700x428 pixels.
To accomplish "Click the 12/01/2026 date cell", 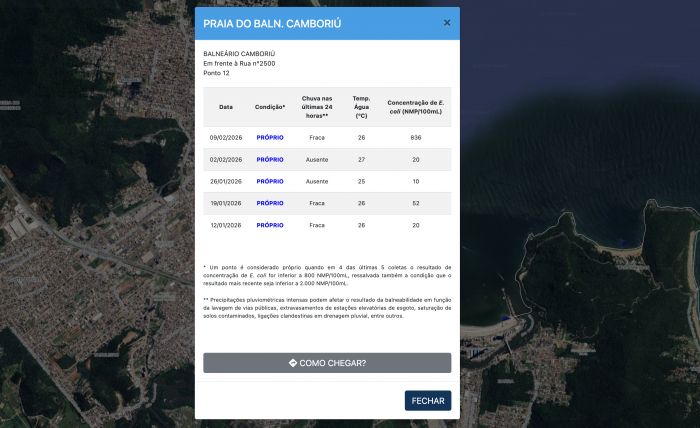I will [x=226, y=225].
